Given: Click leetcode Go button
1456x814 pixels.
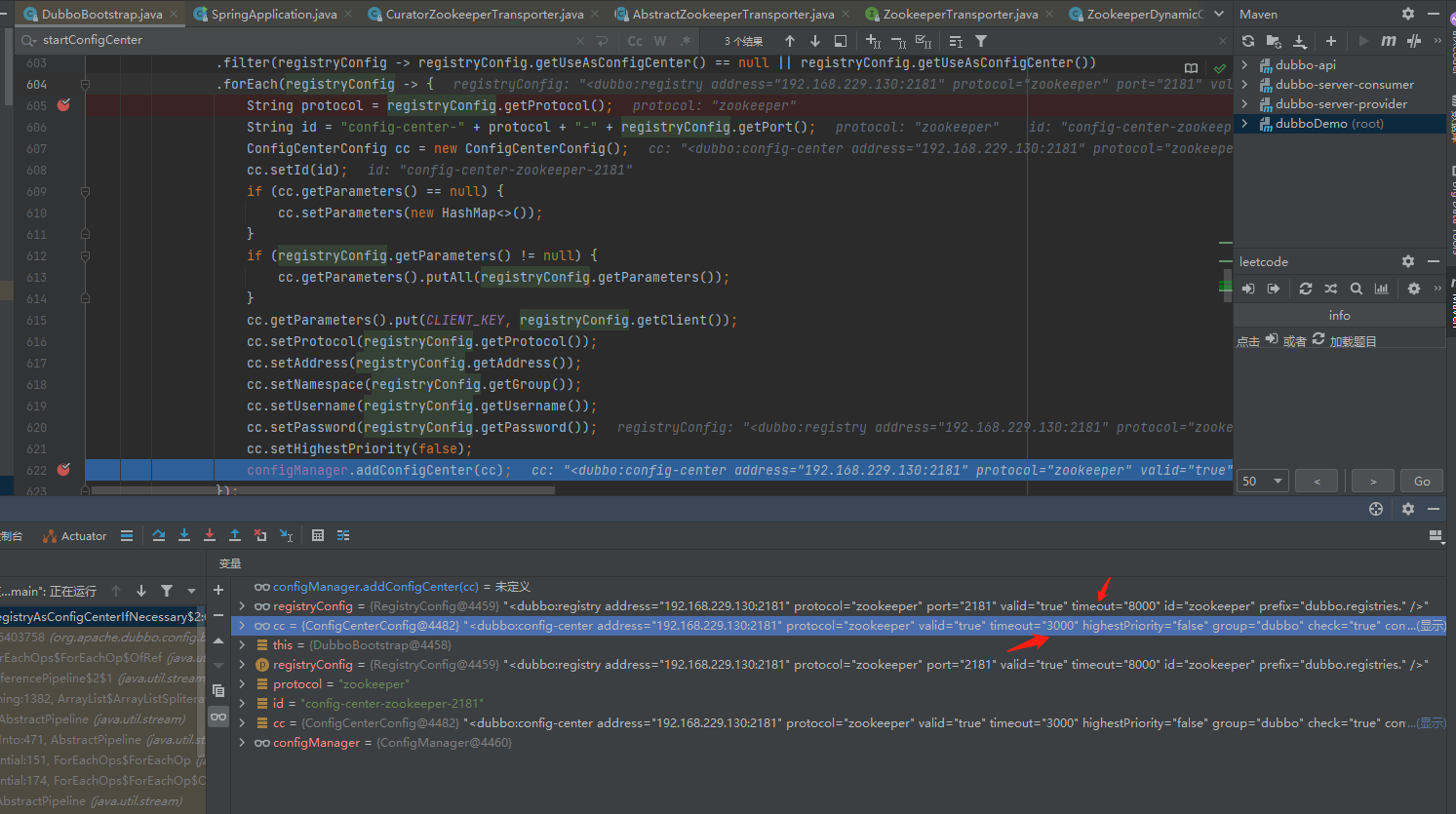Looking at the screenshot, I should tap(1422, 481).
